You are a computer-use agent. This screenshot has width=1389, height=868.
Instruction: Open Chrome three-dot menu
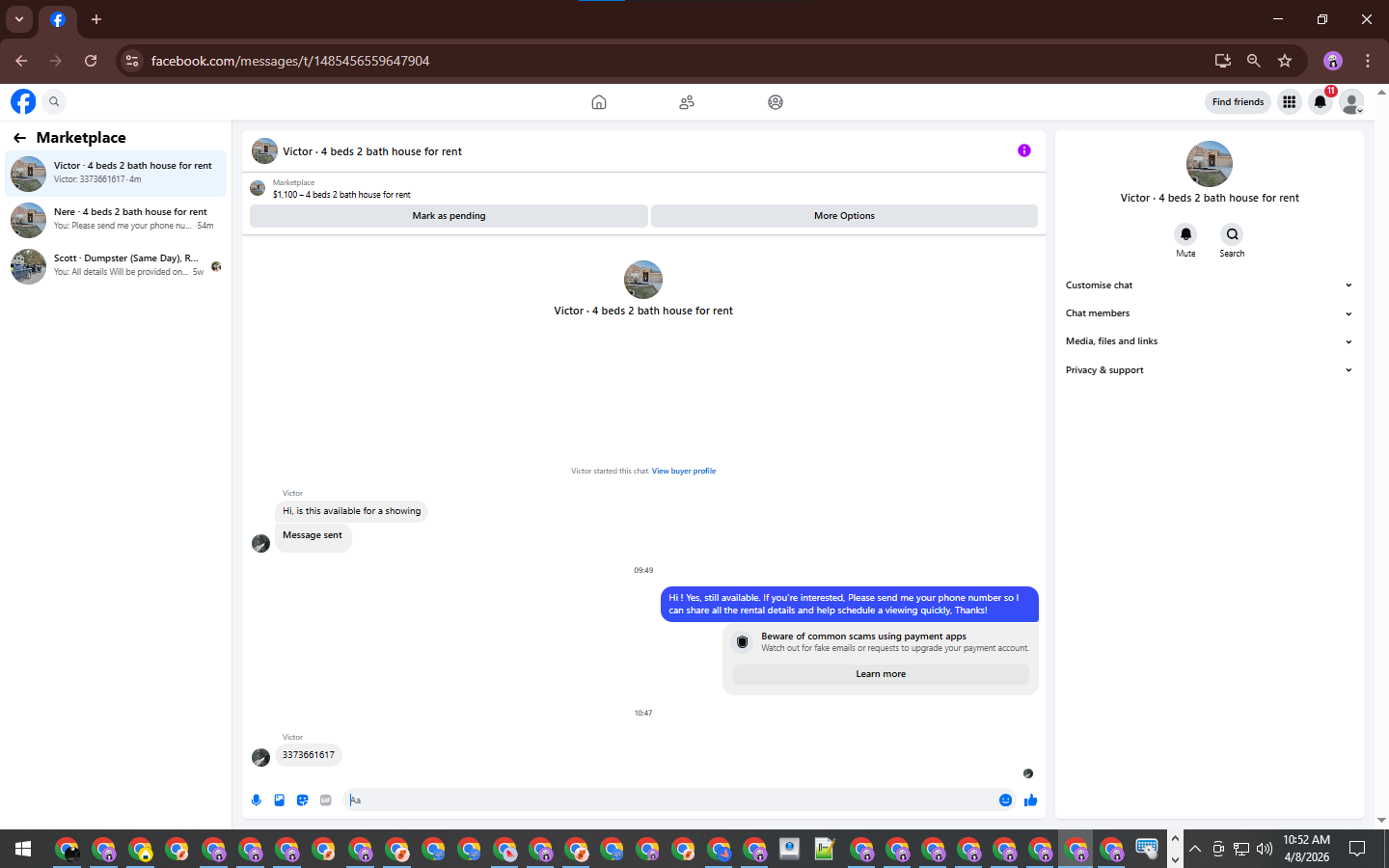(x=1368, y=61)
